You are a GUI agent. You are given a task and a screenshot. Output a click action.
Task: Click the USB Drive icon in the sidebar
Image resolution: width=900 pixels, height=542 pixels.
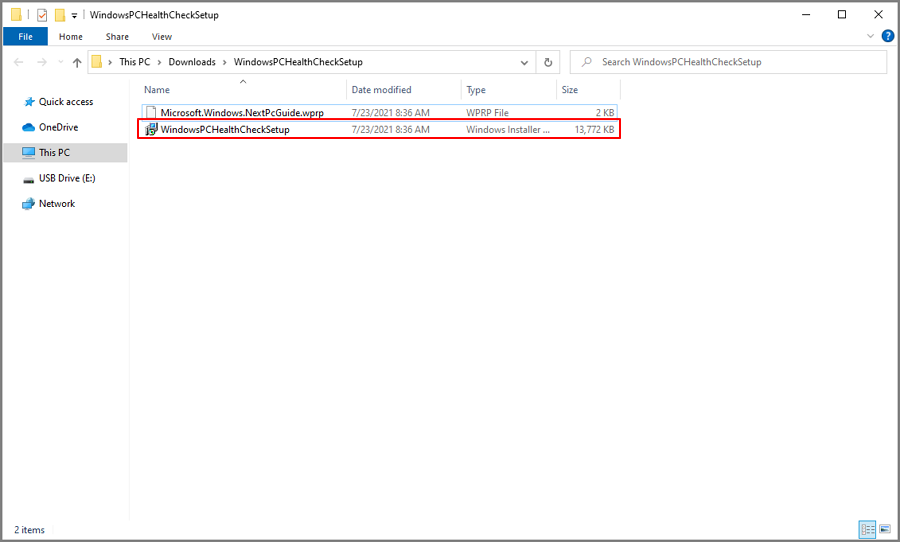[x=28, y=179]
